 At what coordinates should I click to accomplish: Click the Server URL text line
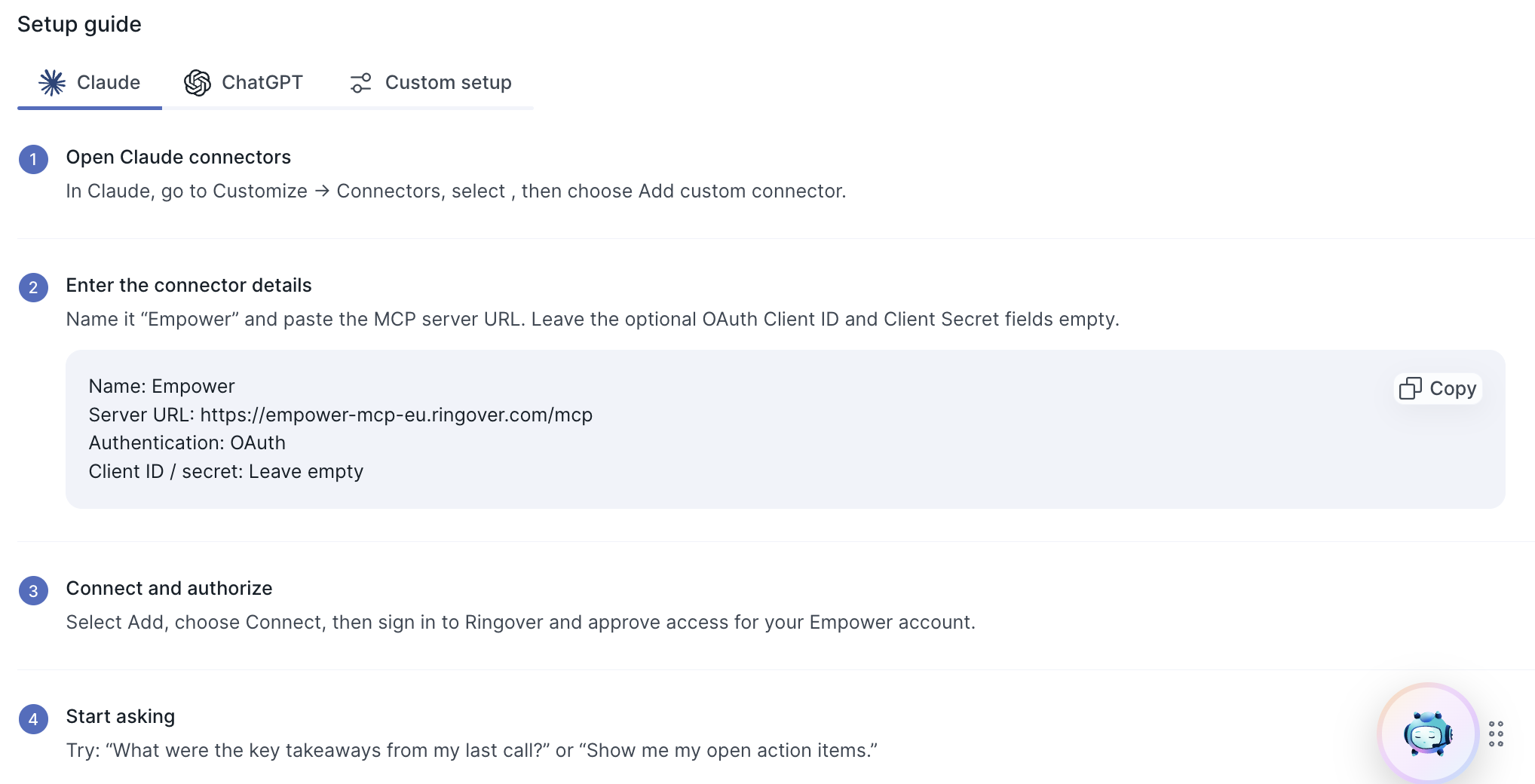click(x=341, y=415)
